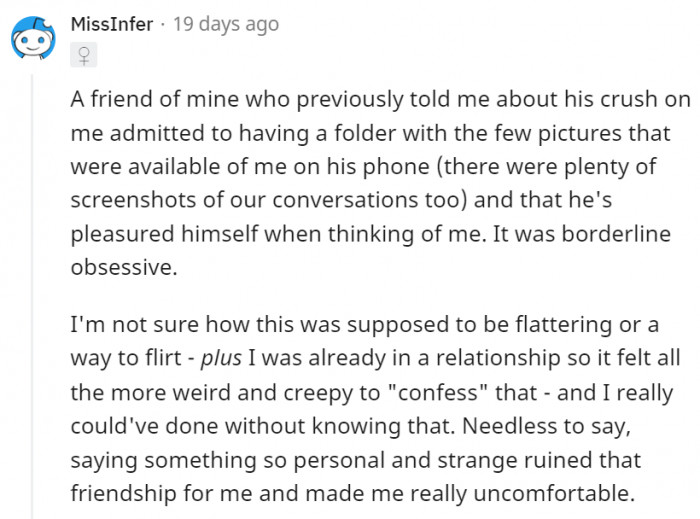Click the female symbol flair badge

[x=83, y=55]
